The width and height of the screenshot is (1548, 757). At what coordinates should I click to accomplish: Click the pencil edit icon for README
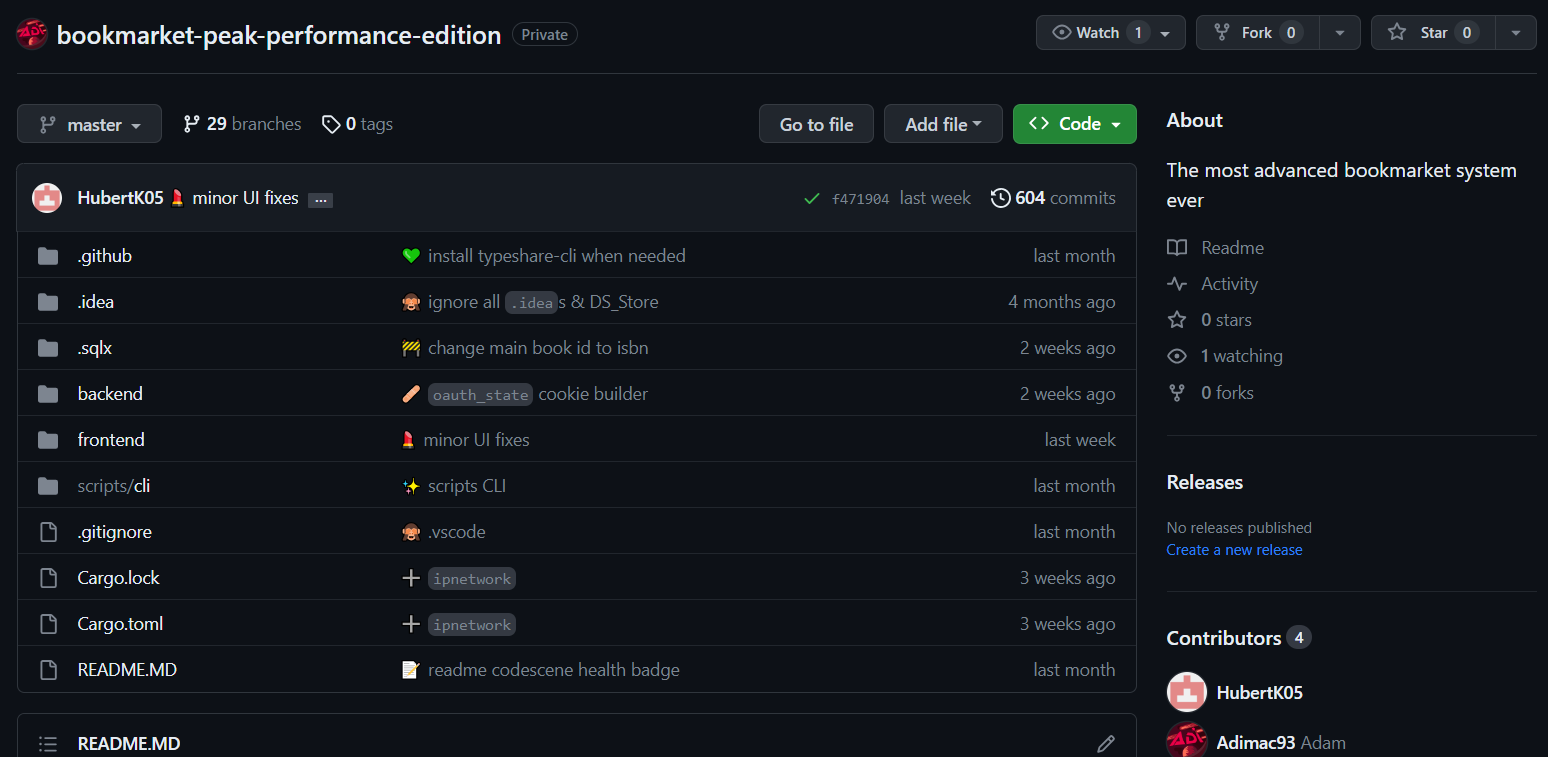click(1106, 744)
